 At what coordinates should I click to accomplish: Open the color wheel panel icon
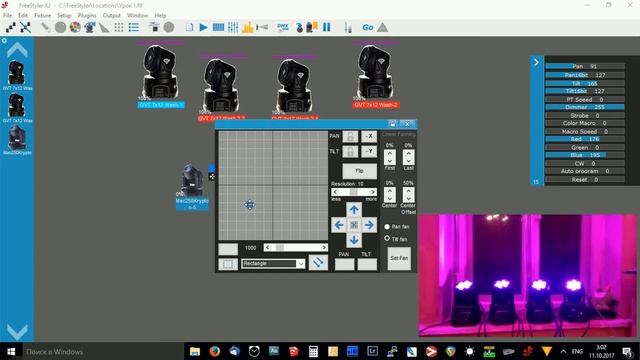point(75,27)
